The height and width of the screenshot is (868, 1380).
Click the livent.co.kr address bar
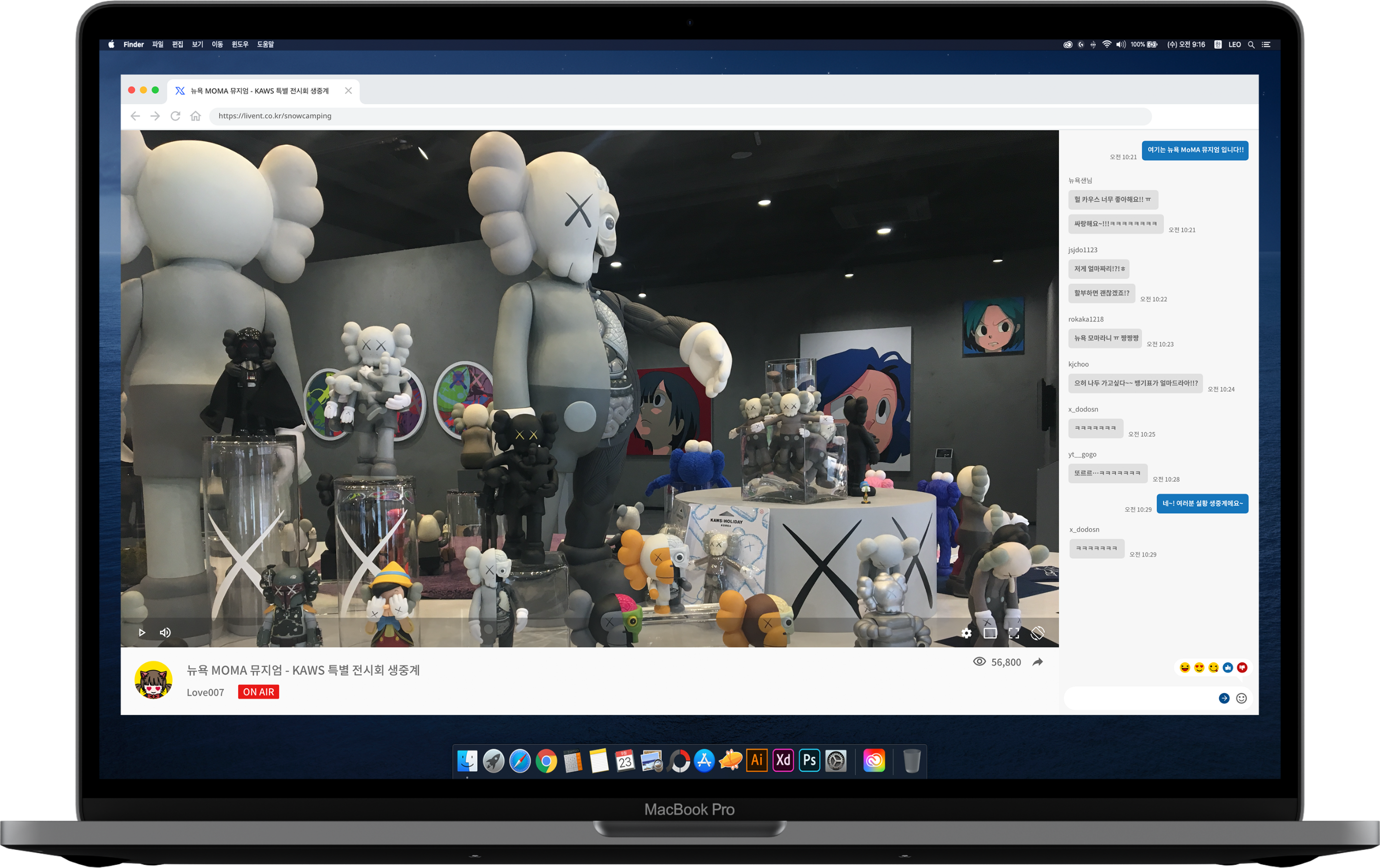[x=679, y=116]
